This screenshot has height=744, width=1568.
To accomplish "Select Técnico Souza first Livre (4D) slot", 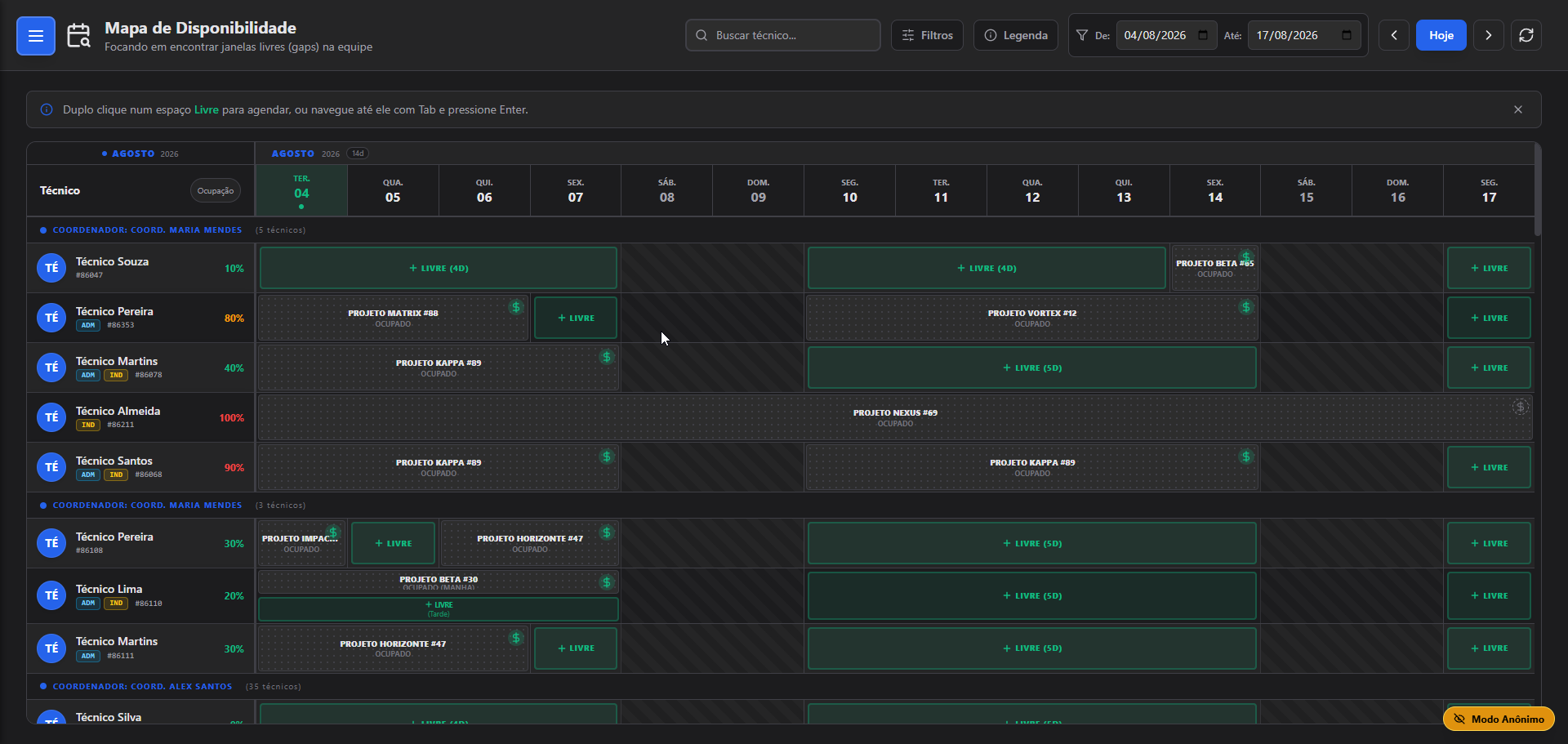I will pyautogui.click(x=439, y=268).
